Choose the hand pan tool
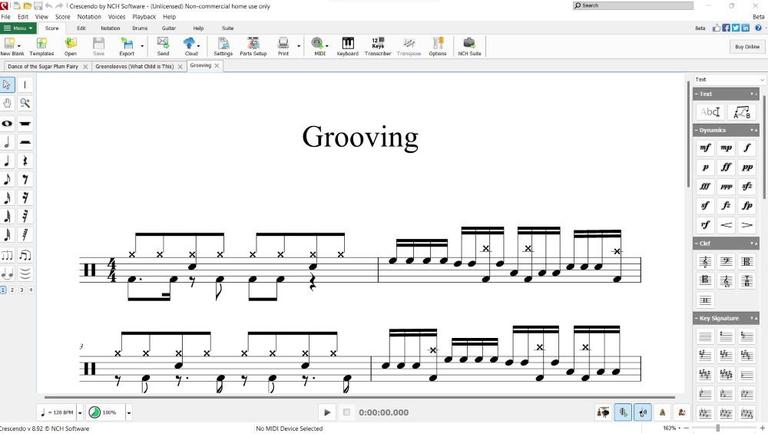The height and width of the screenshot is (434, 768). [x=7, y=103]
